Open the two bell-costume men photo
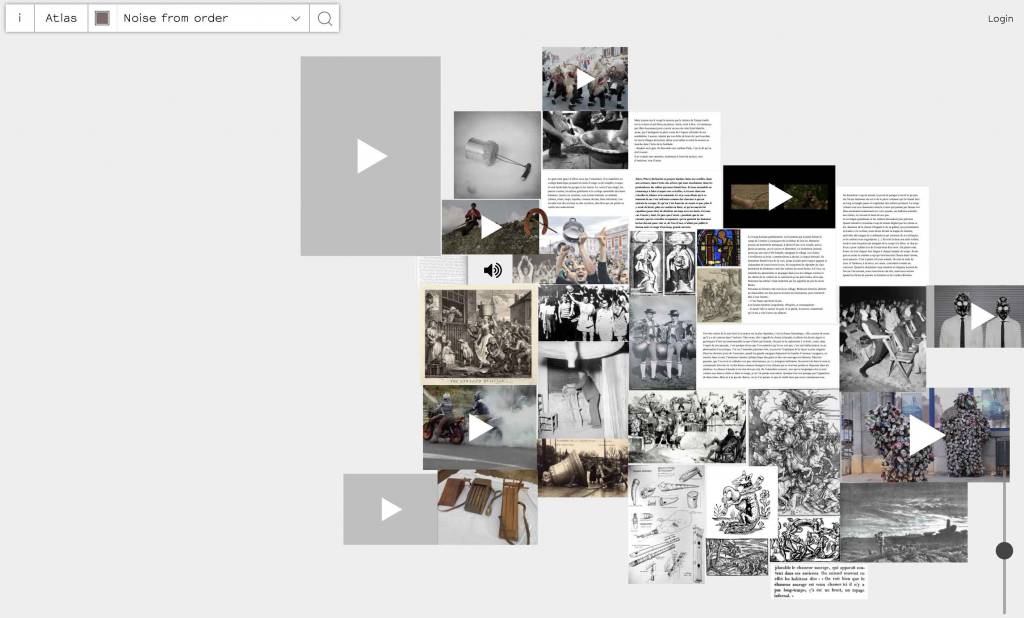This screenshot has height=618, width=1024. point(662,343)
